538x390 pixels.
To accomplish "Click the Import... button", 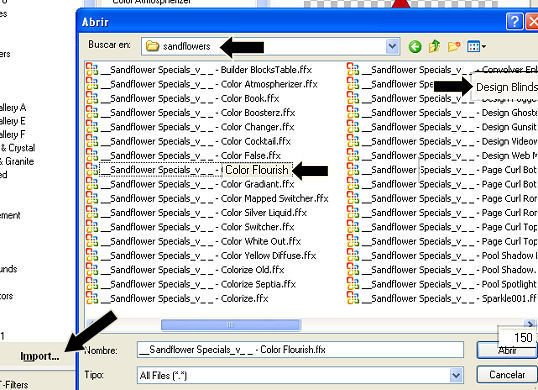I will pyautogui.click(x=40, y=356).
